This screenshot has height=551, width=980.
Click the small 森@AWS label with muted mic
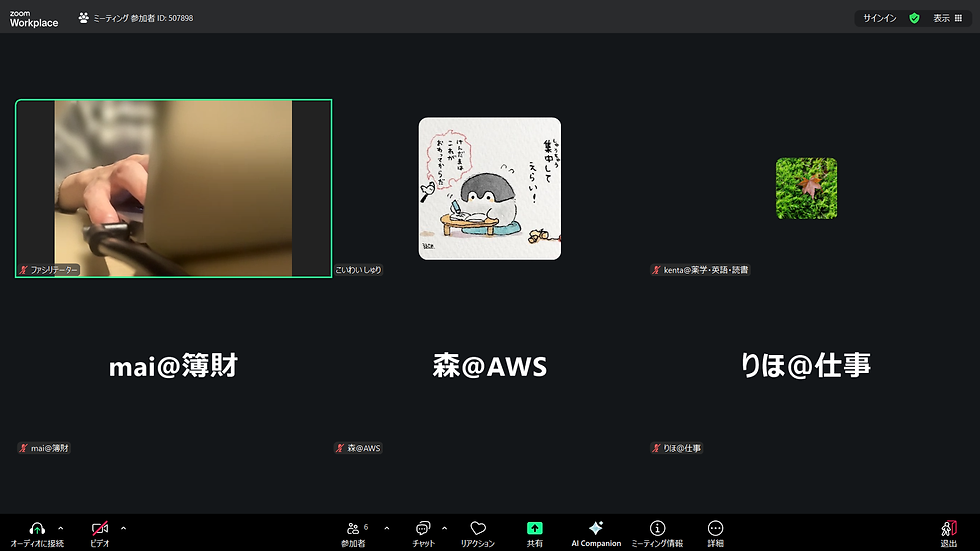[x=358, y=448]
